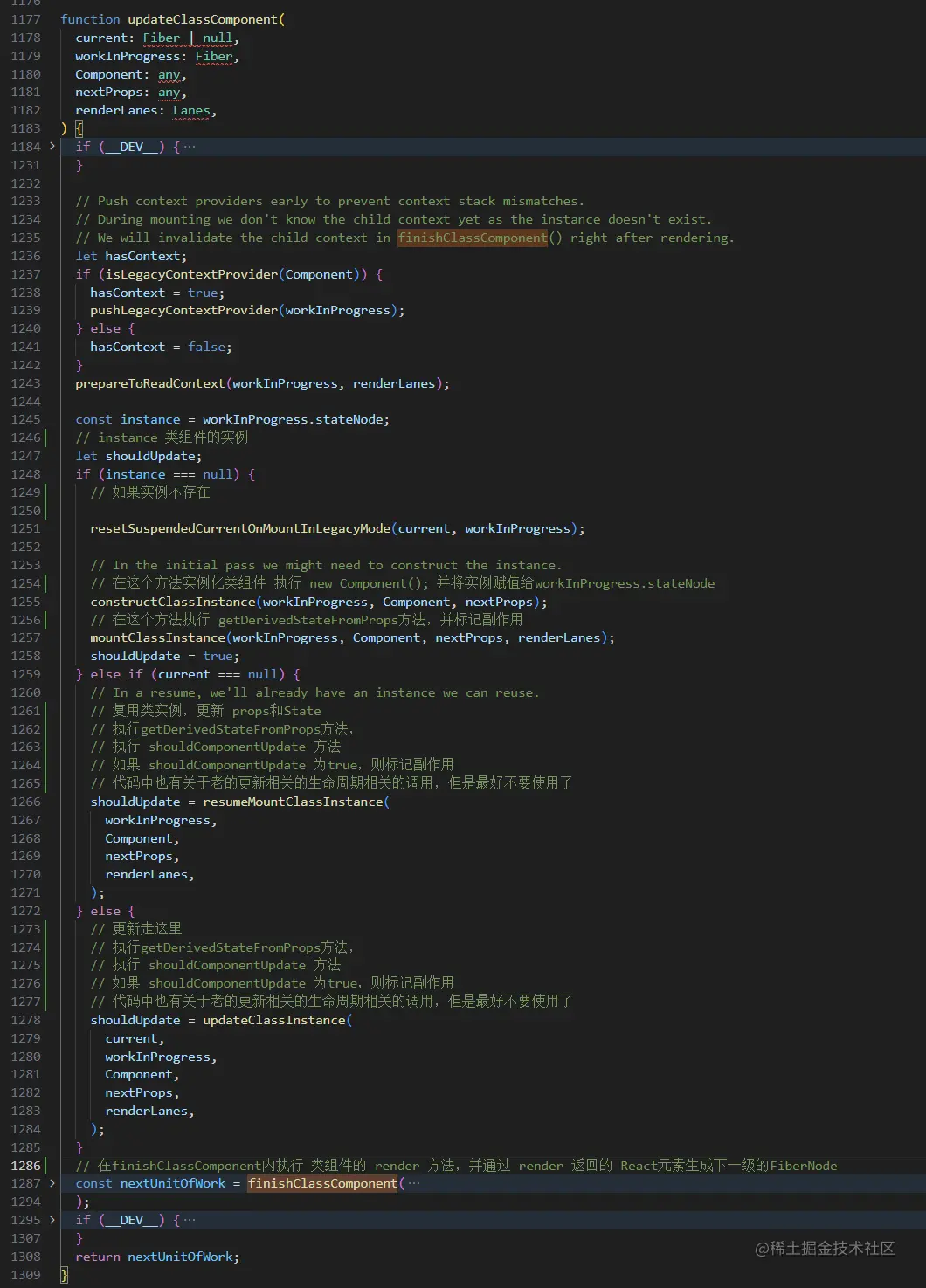Click line number 1309
Image resolution: width=926 pixels, height=1288 pixels.
coord(25,1275)
